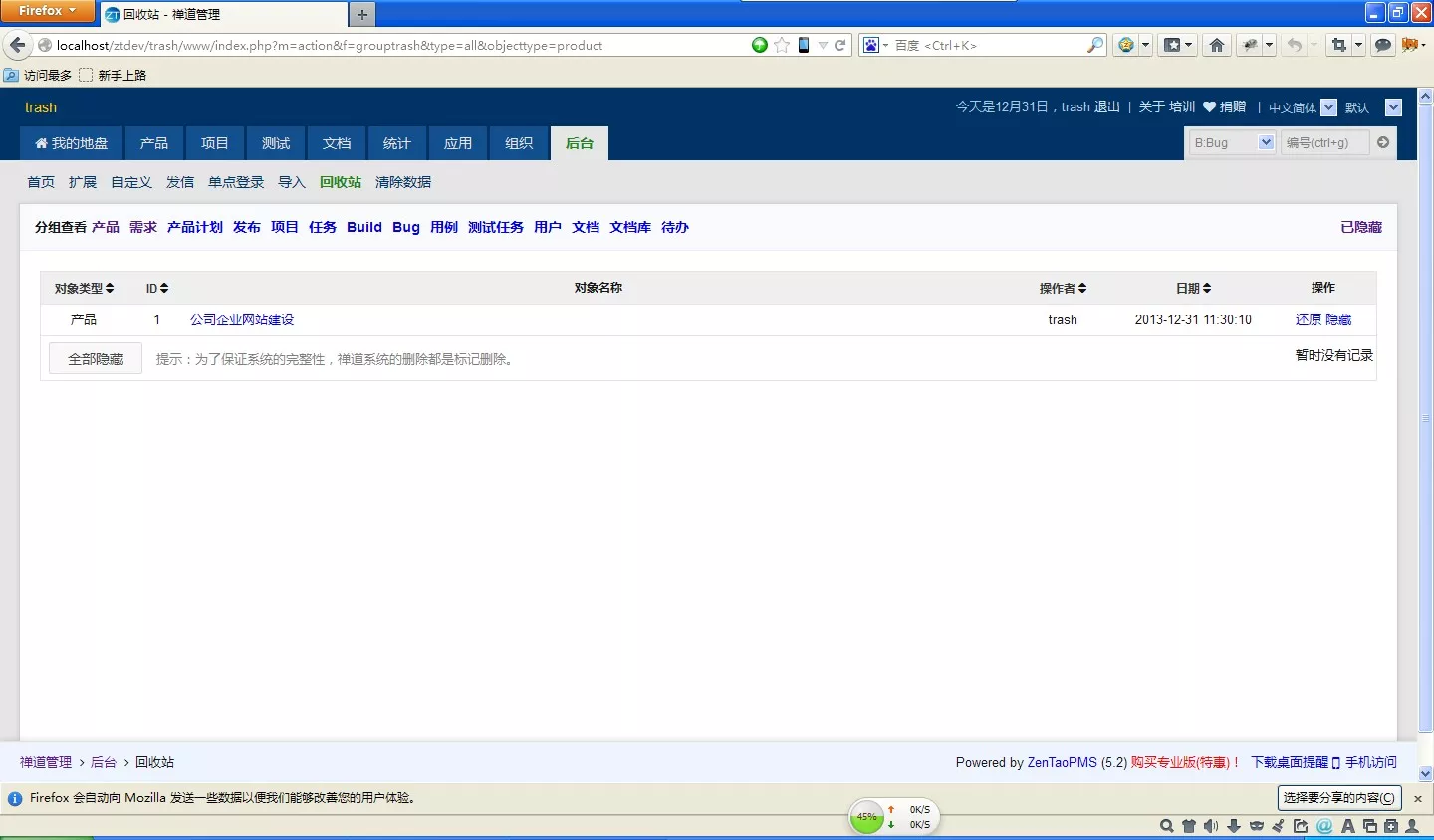The image size is (1434, 840).
Task: Open the B:Bug search type dropdown
Action: coord(1233,142)
